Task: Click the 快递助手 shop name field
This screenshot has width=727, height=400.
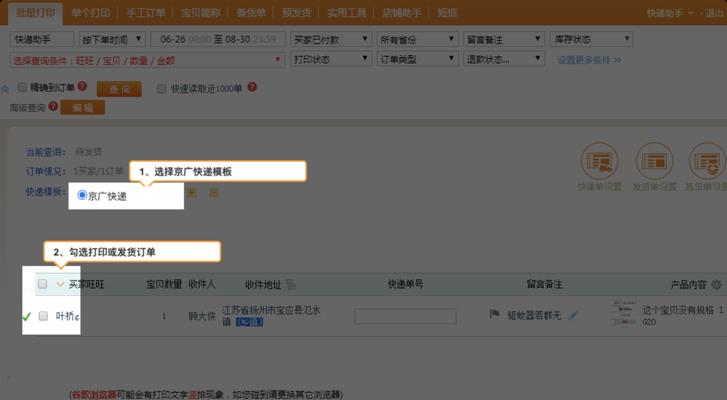Action: pyautogui.click(x=41, y=39)
